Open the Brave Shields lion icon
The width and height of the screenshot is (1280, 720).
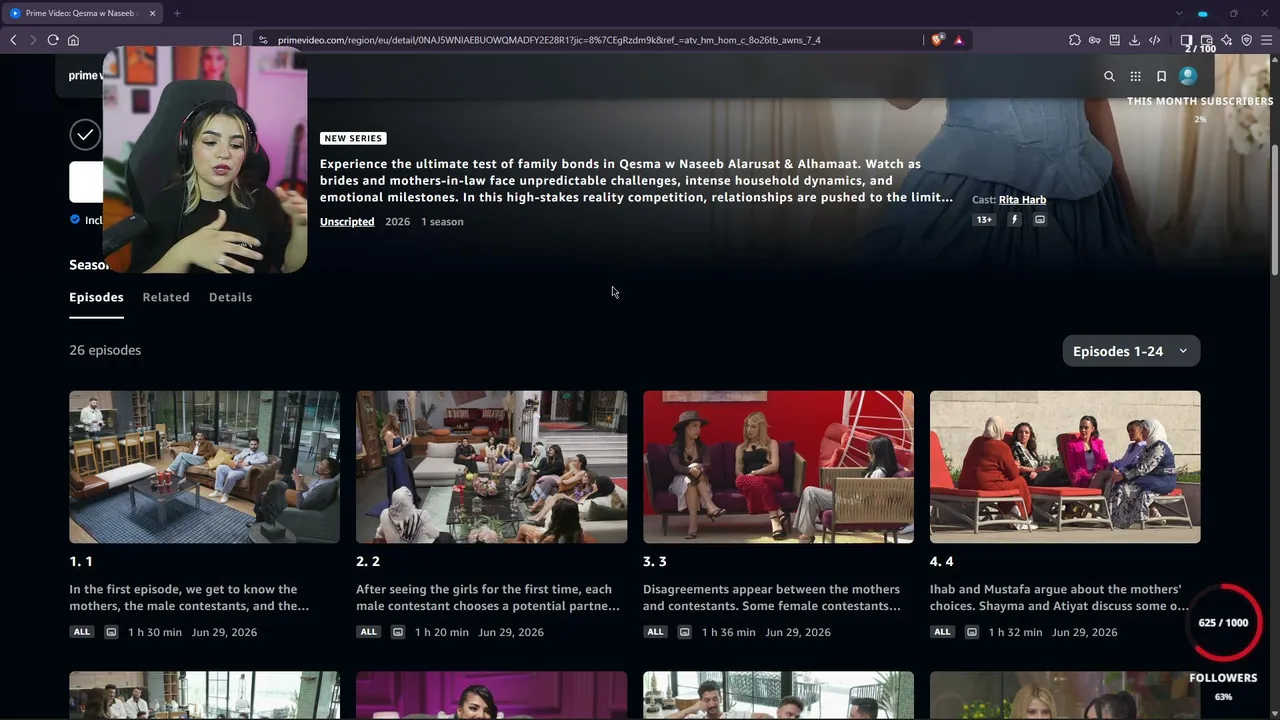tap(937, 40)
